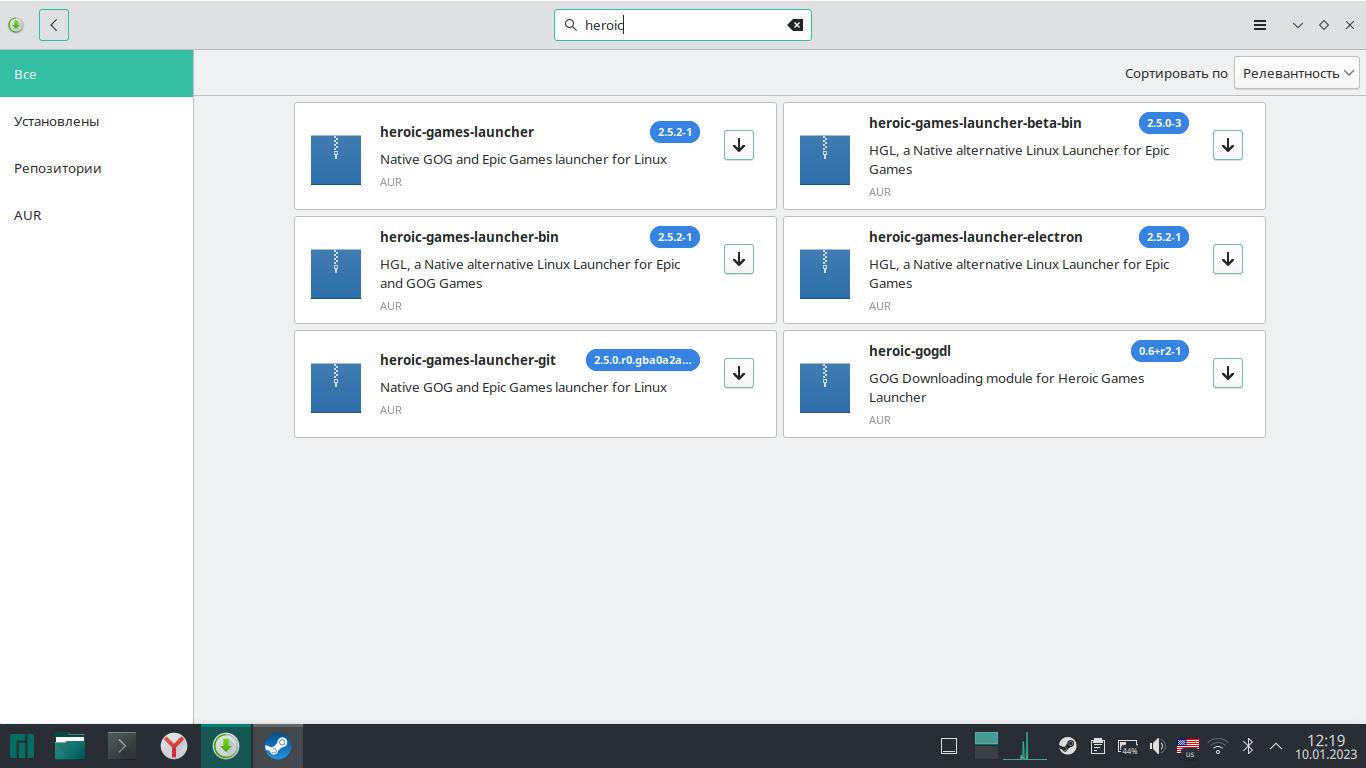The height and width of the screenshot is (768, 1366).
Task: Open heroic-games-launcher-git title
Action: click(468, 360)
